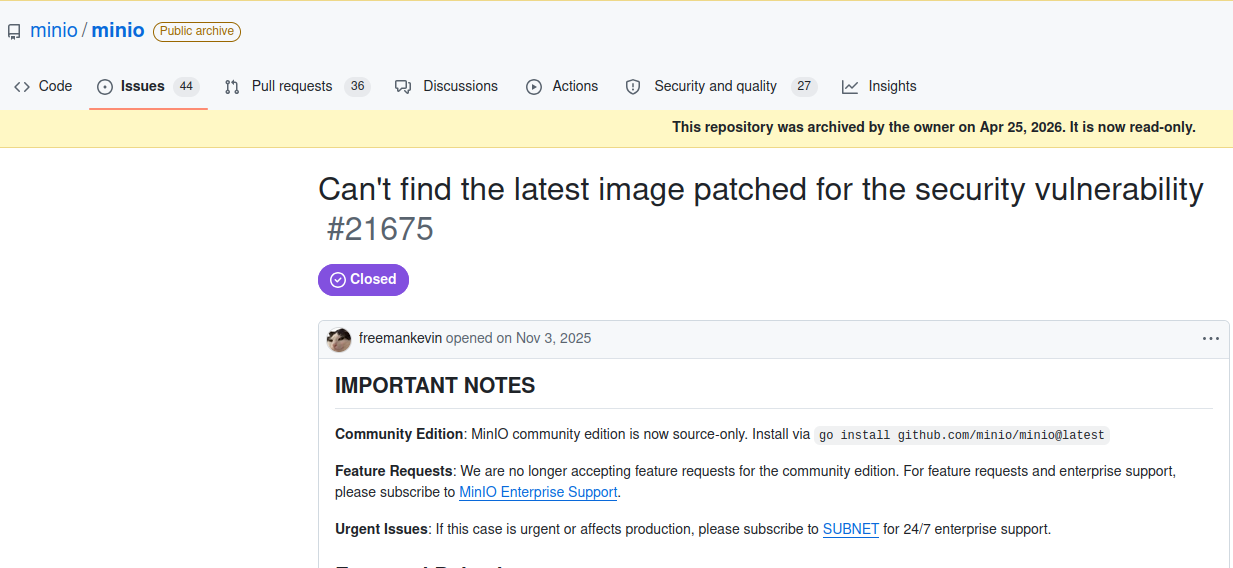
Task: Open the Insights tab
Action: (x=879, y=86)
